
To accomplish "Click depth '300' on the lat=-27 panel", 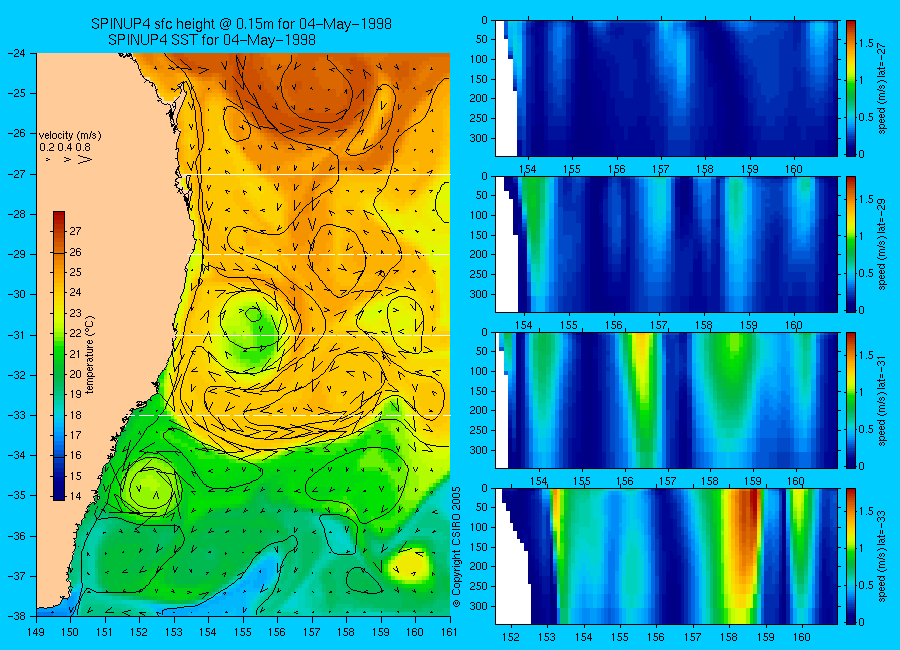I will 479,138.
